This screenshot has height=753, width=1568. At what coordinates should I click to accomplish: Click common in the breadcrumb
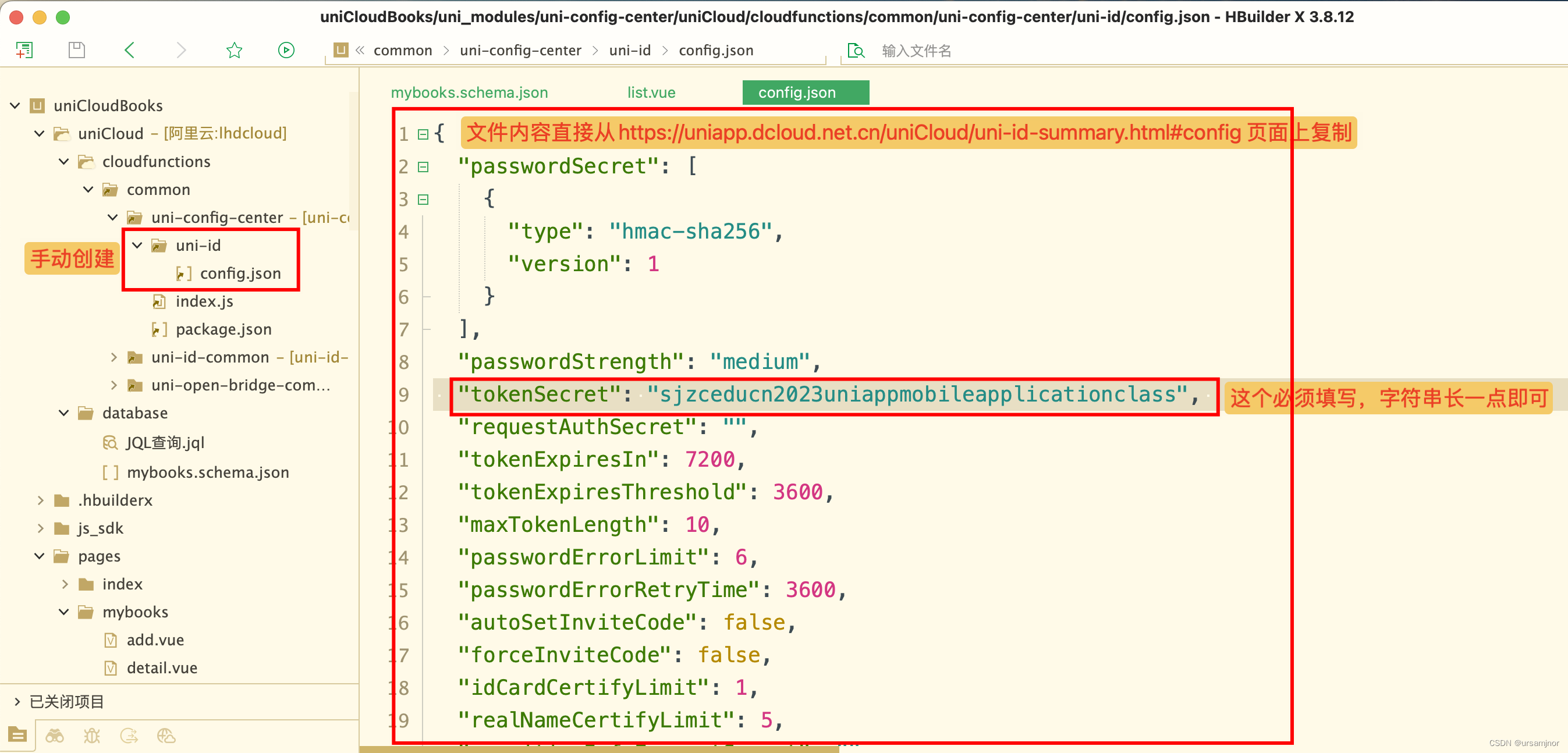pos(402,51)
